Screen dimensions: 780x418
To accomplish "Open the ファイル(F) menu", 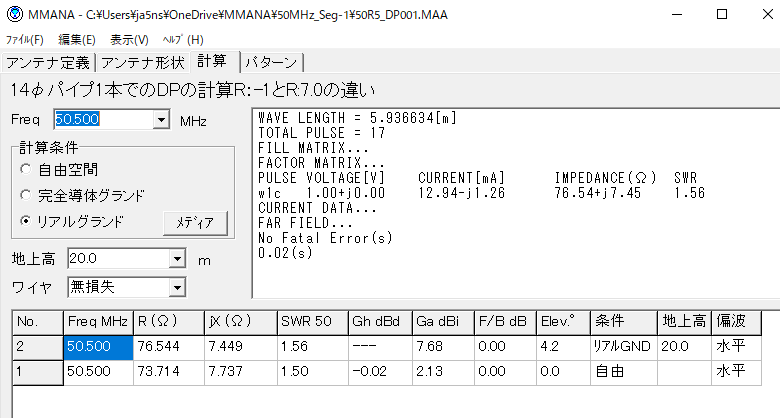I will click(x=25, y=40).
